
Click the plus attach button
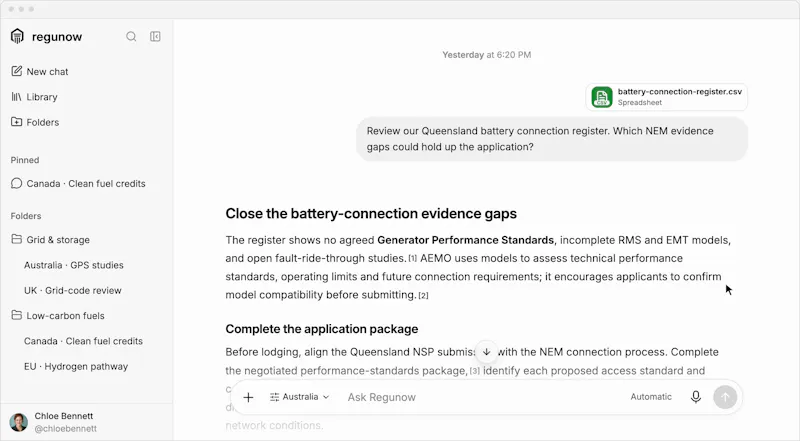(x=248, y=397)
